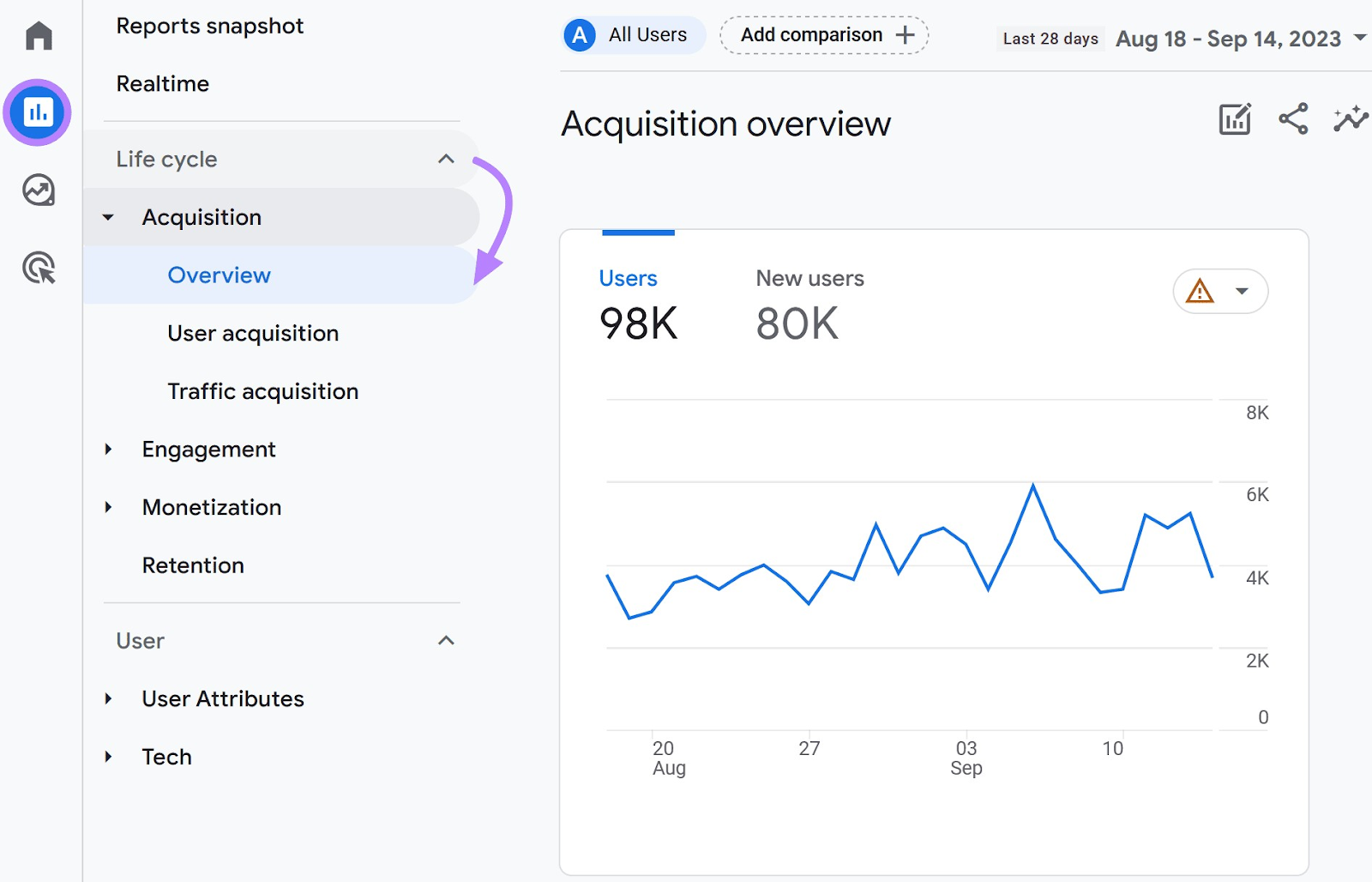Click Add comparison

pos(822,35)
